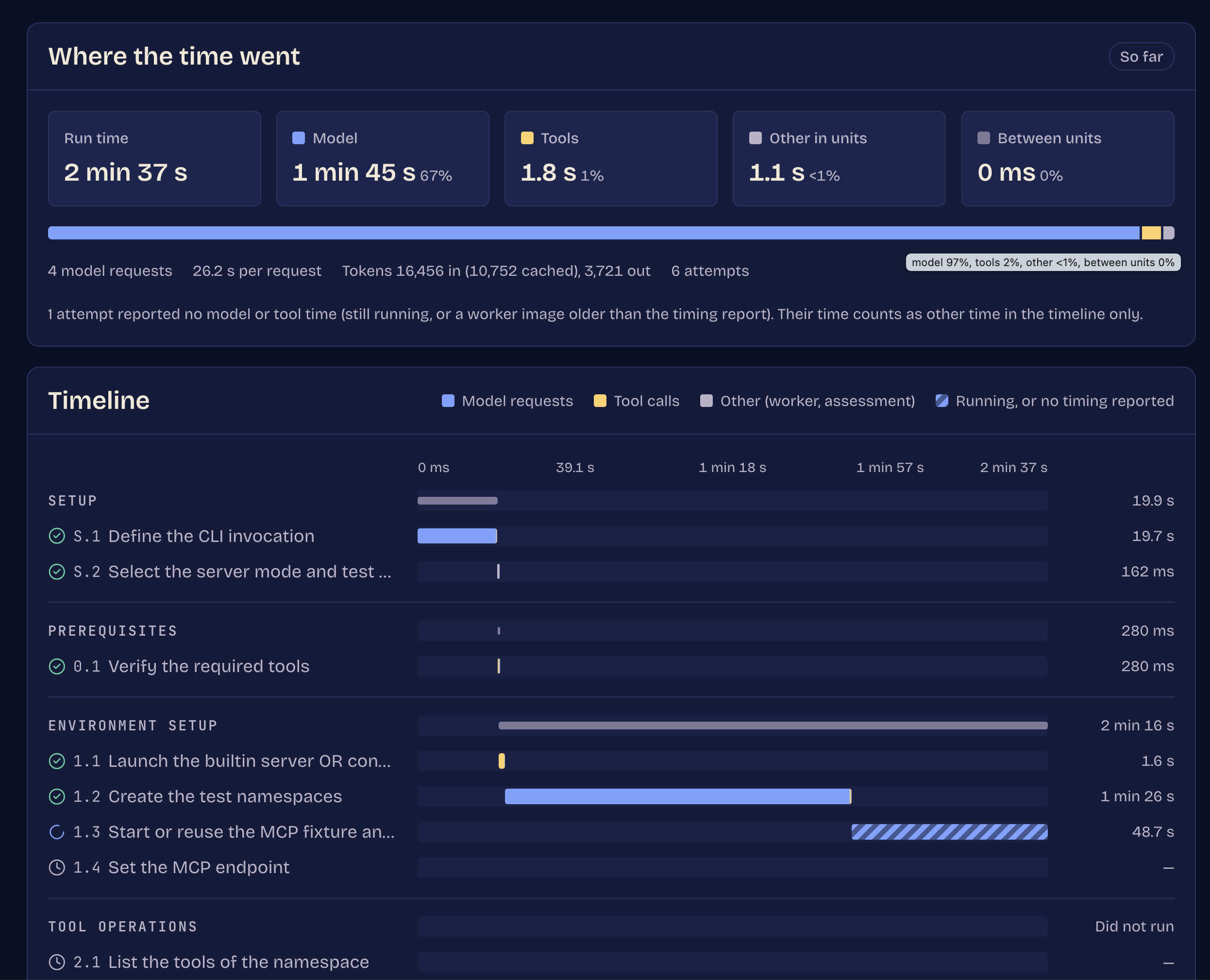Click the green check icon beside S.1

tap(57, 536)
